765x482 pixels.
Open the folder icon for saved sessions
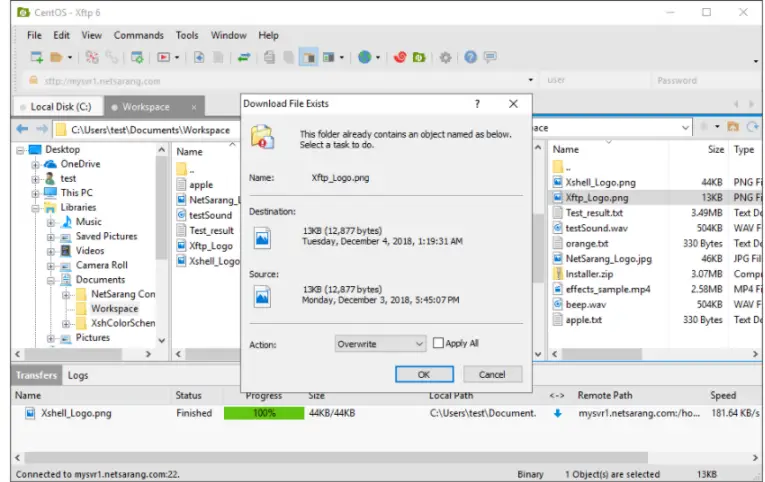pyautogui.click(x=56, y=57)
